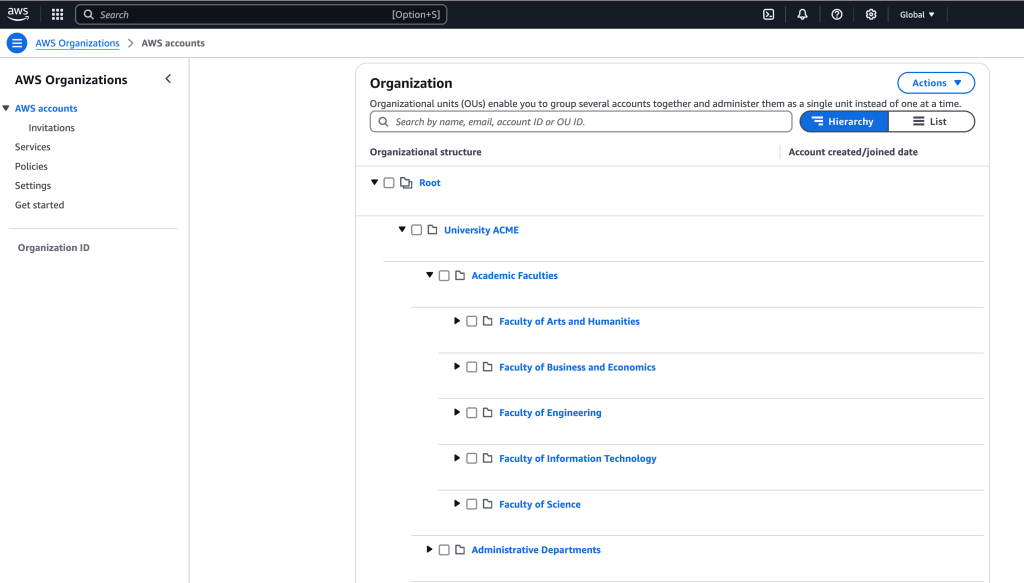
Task: Click the Faculty of Science folder icon
Action: pyautogui.click(x=487, y=504)
